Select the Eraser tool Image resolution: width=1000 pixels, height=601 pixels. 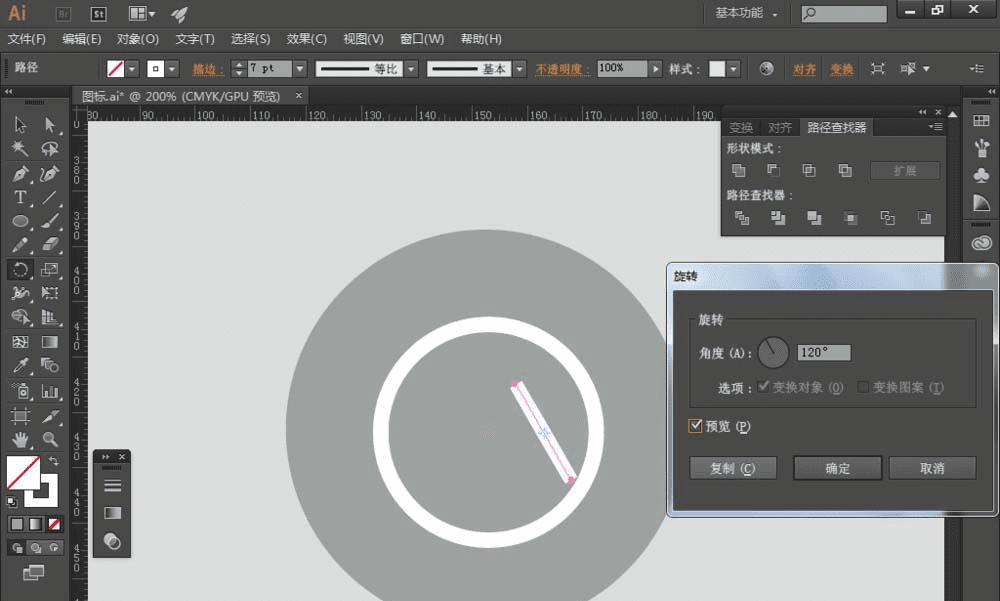[x=50, y=245]
